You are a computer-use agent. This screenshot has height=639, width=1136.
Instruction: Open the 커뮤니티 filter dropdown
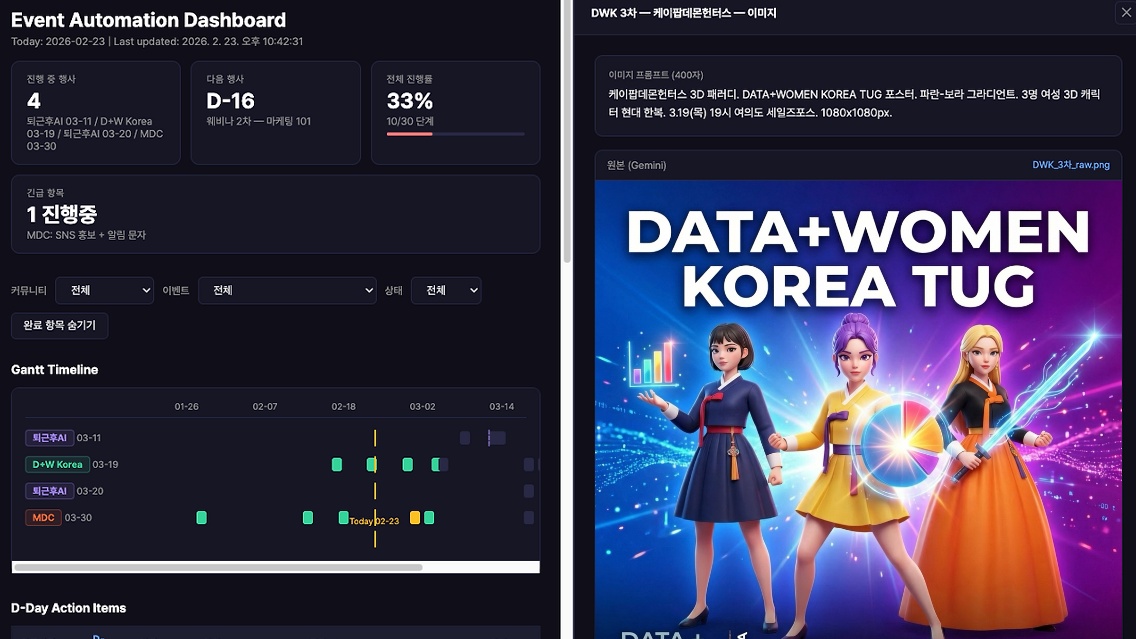pyautogui.click(x=104, y=291)
